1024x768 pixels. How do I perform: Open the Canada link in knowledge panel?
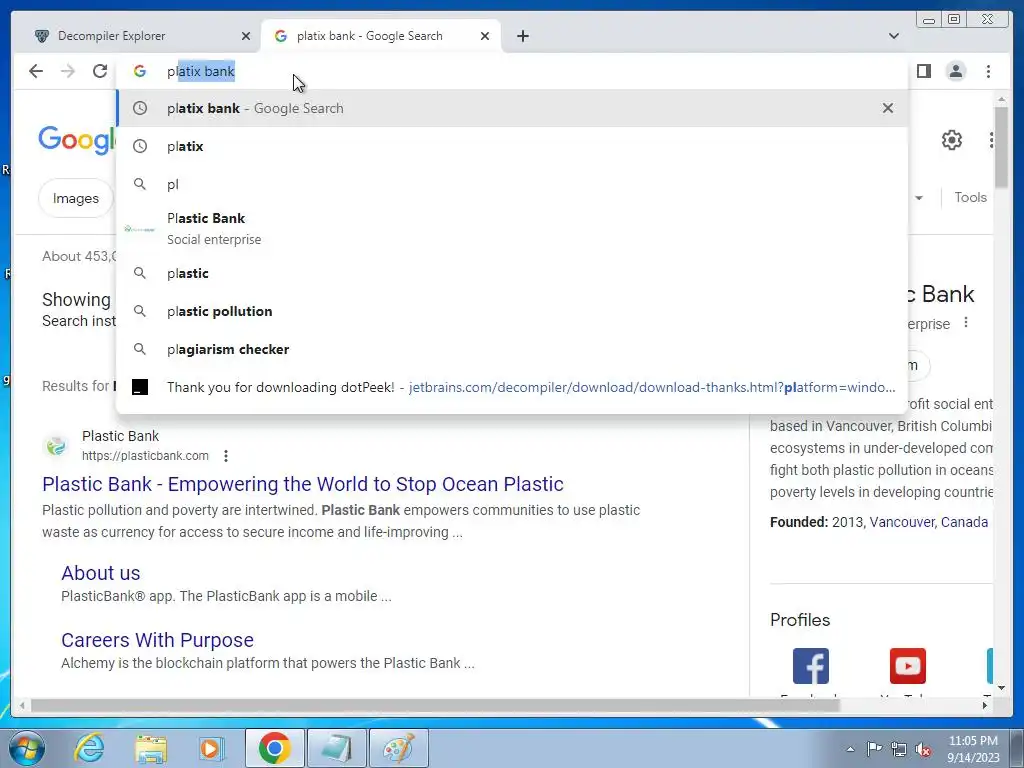pyautogui.click(x=964, y=522)
